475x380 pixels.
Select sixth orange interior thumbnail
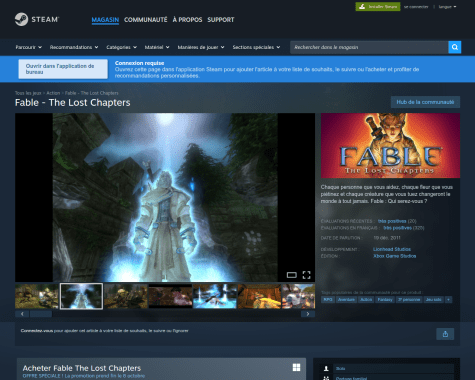click(x=259, y=296)
